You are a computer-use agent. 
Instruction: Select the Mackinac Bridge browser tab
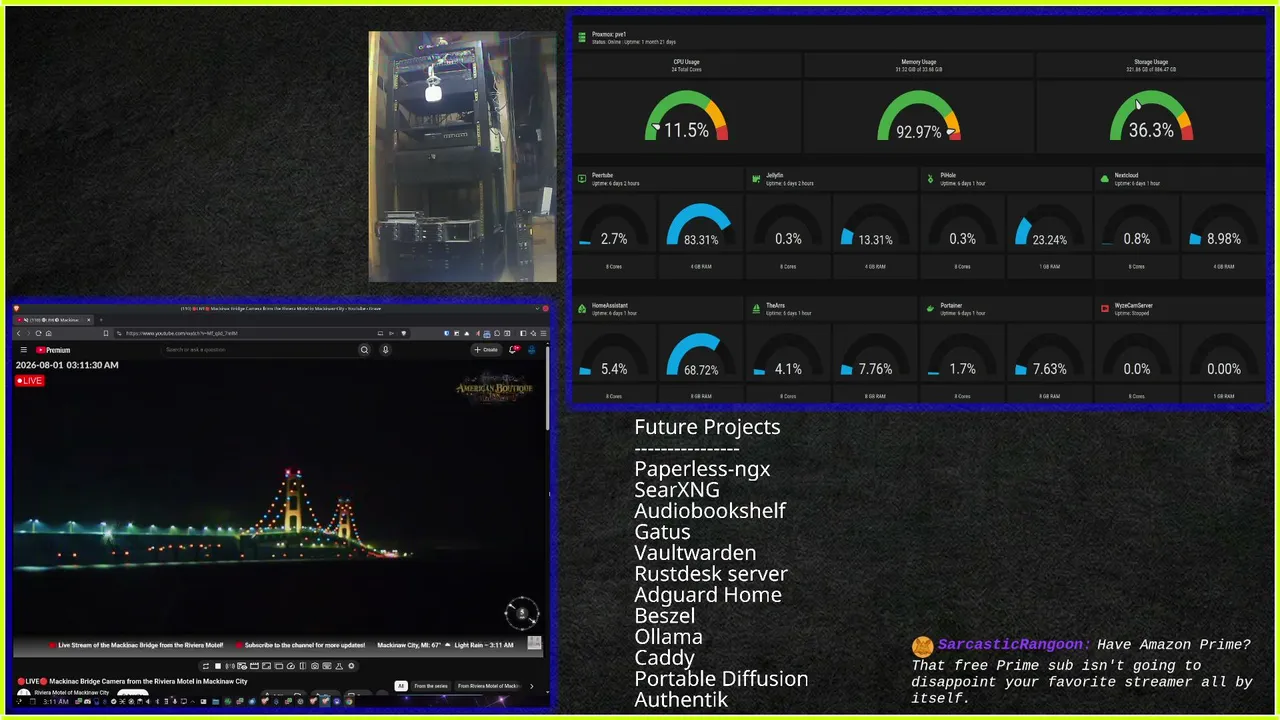52,320
